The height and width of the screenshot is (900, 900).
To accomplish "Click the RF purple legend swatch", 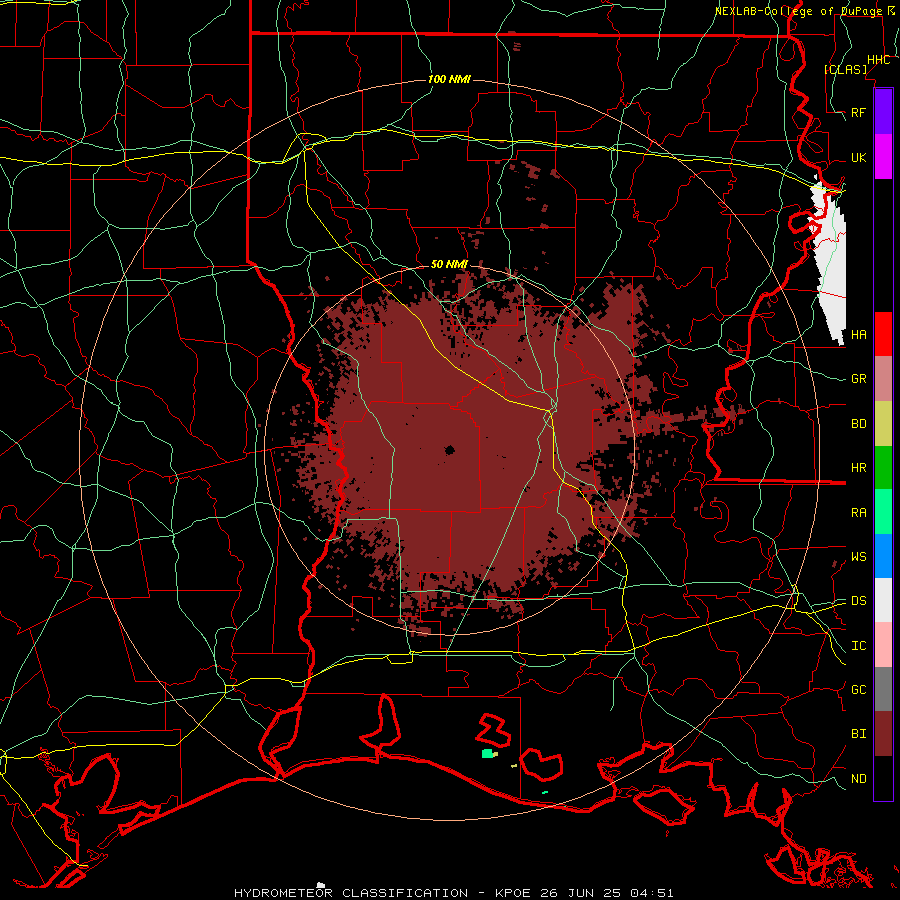I will [x=883, y=112].
